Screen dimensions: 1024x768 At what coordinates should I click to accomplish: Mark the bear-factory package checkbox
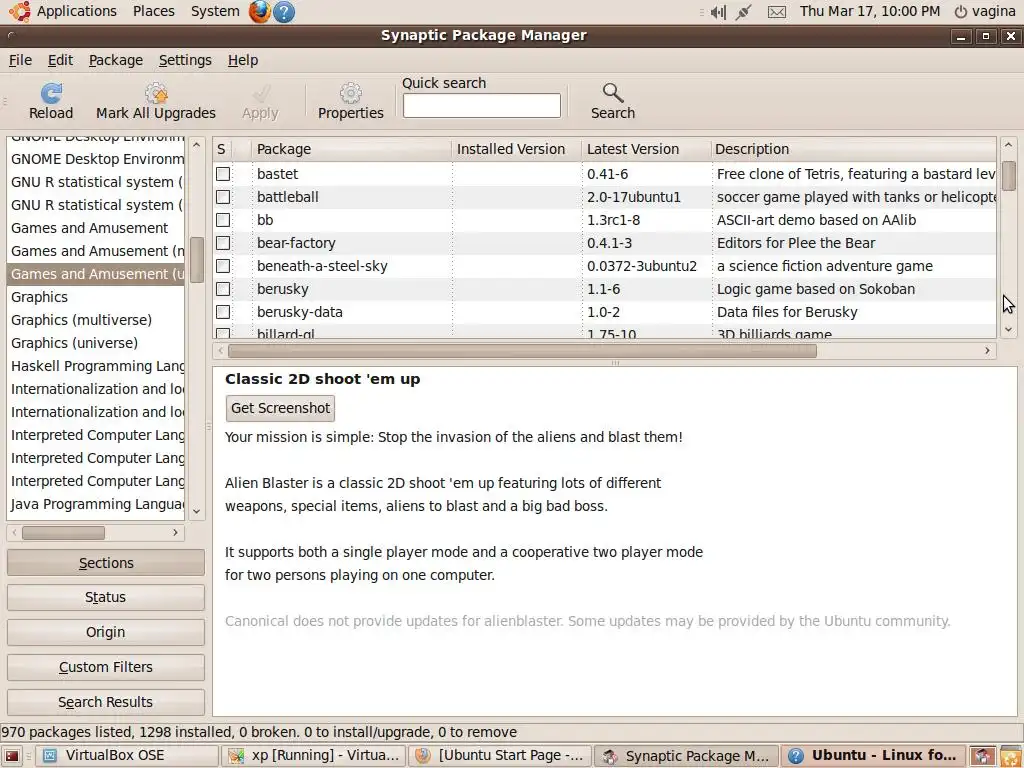223,243
